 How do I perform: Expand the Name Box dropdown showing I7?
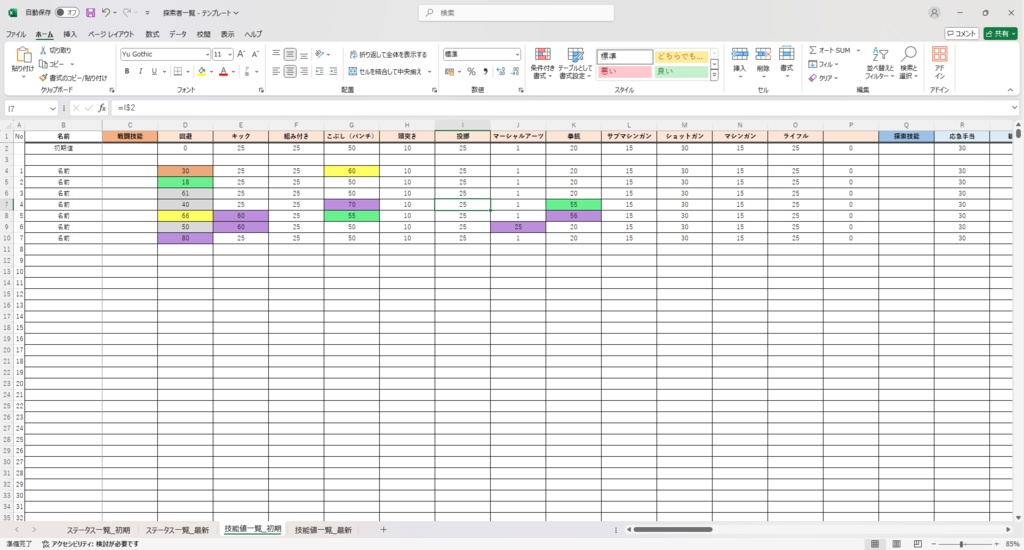click(52, 108)
